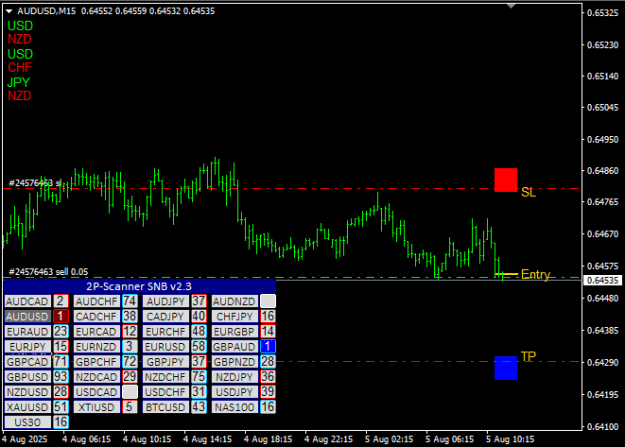Click the value 43 beside BTCUSD
This screenshot has width=625, height=447.
click(199, 407)
